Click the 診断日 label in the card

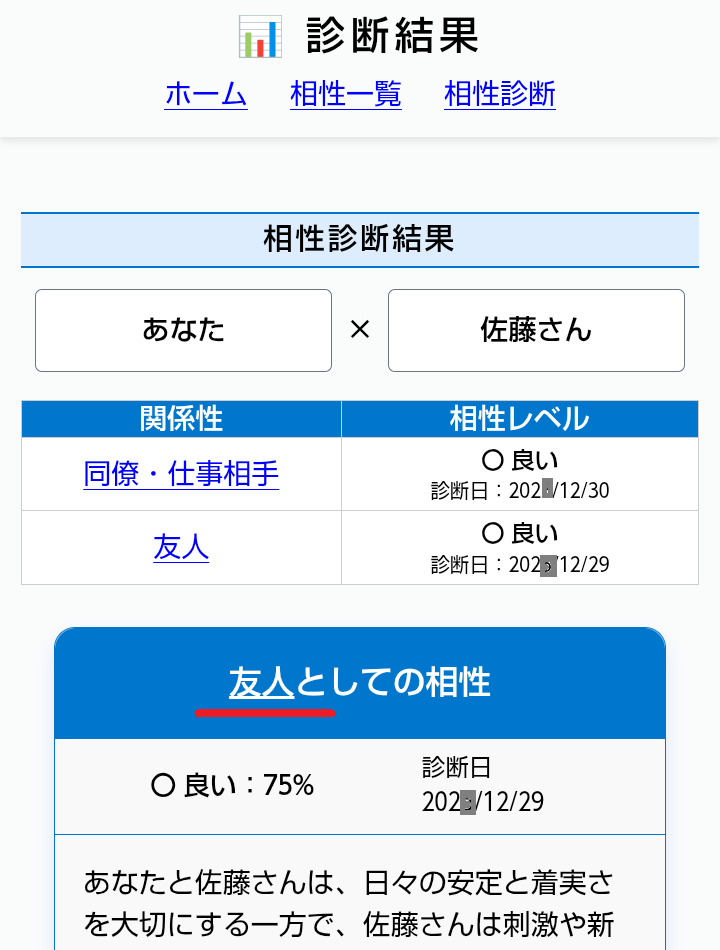pyautogui.click(x=456, y=768)
